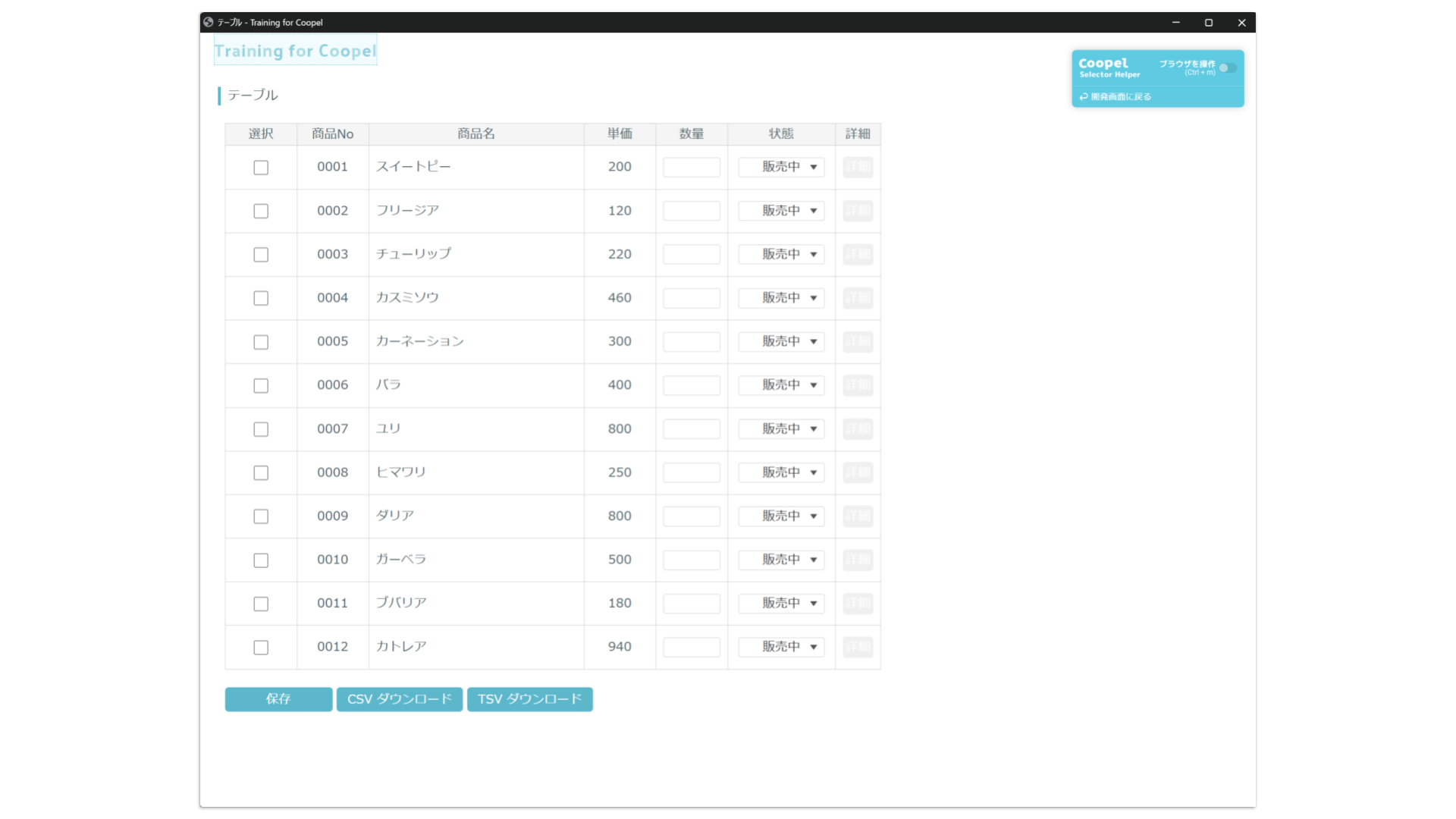This screenshot has width=1456, height=819.
Task: Check the selection box for product 0004
Action: click(261, 298)
